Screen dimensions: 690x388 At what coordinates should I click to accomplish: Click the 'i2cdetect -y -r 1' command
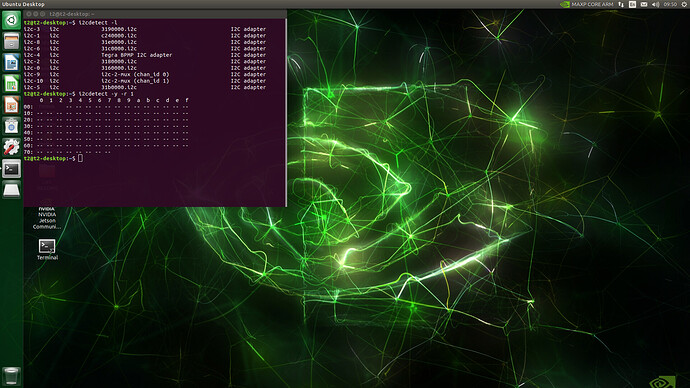106,94
